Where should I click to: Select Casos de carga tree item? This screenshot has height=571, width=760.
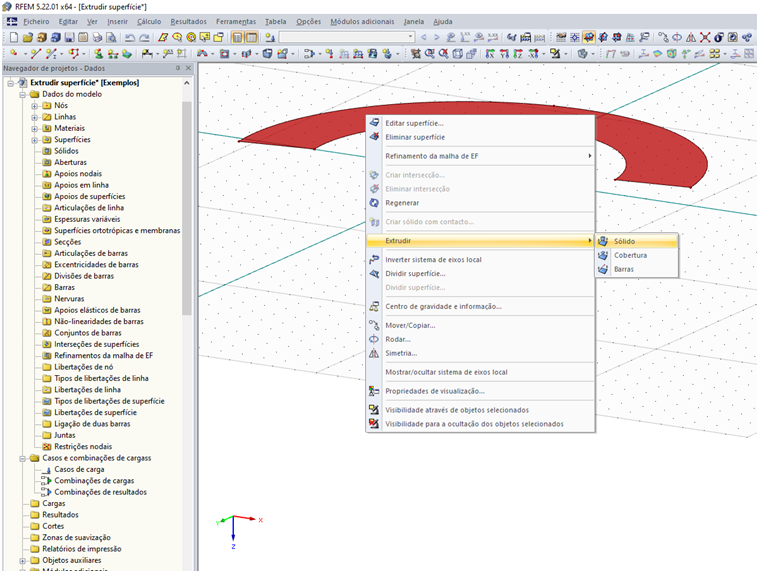(x=79, y=469)
